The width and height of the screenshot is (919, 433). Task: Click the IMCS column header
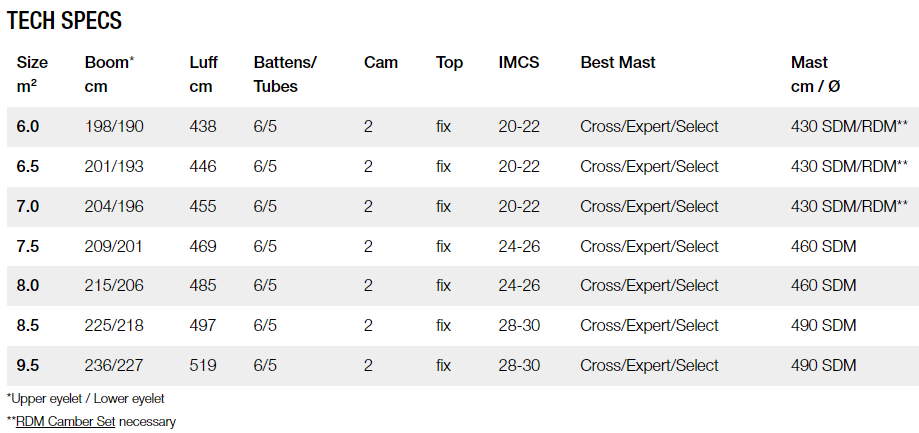tap(519, 62)
